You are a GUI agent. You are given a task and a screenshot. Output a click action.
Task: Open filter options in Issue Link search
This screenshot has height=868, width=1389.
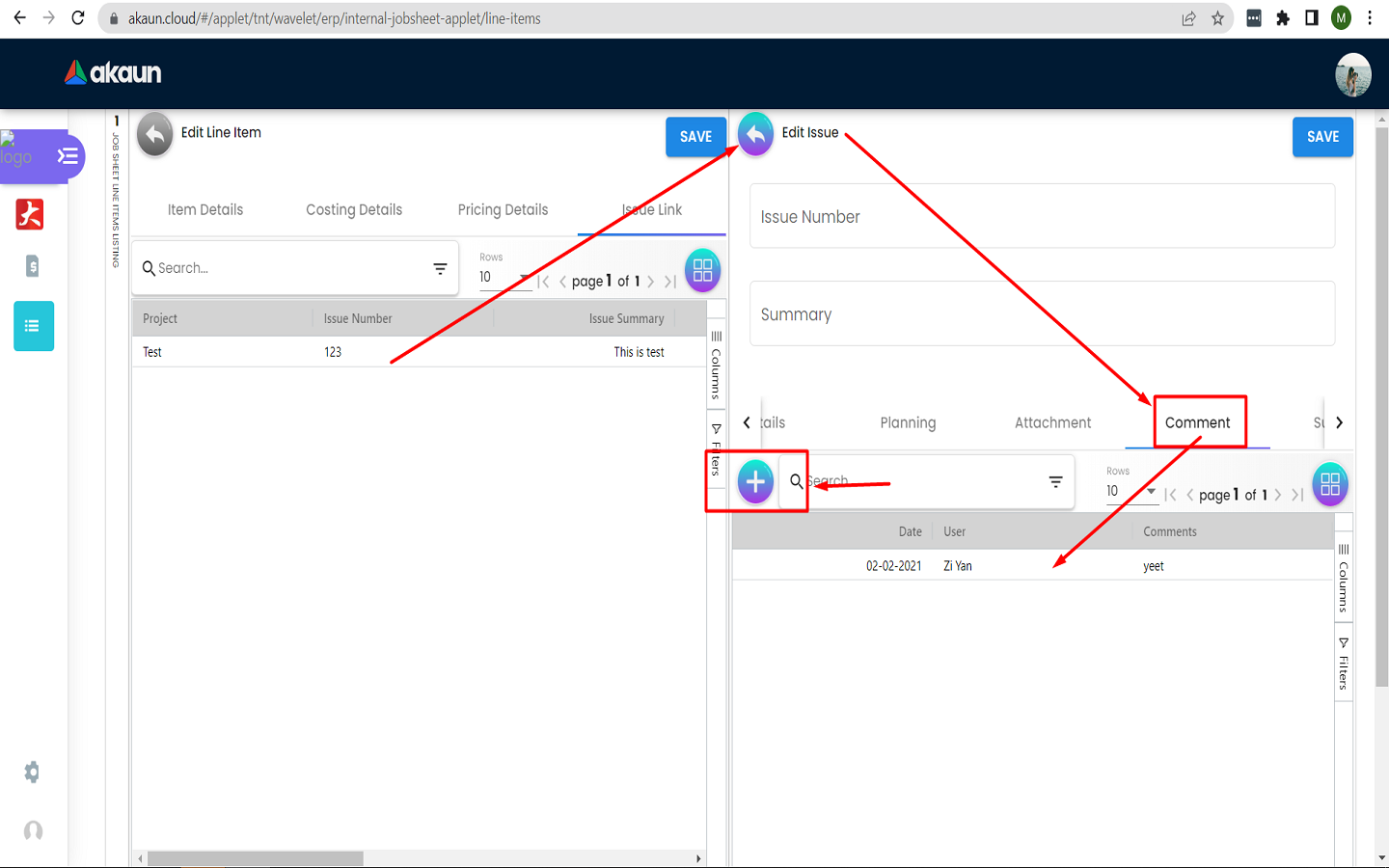tap(440, 269)
